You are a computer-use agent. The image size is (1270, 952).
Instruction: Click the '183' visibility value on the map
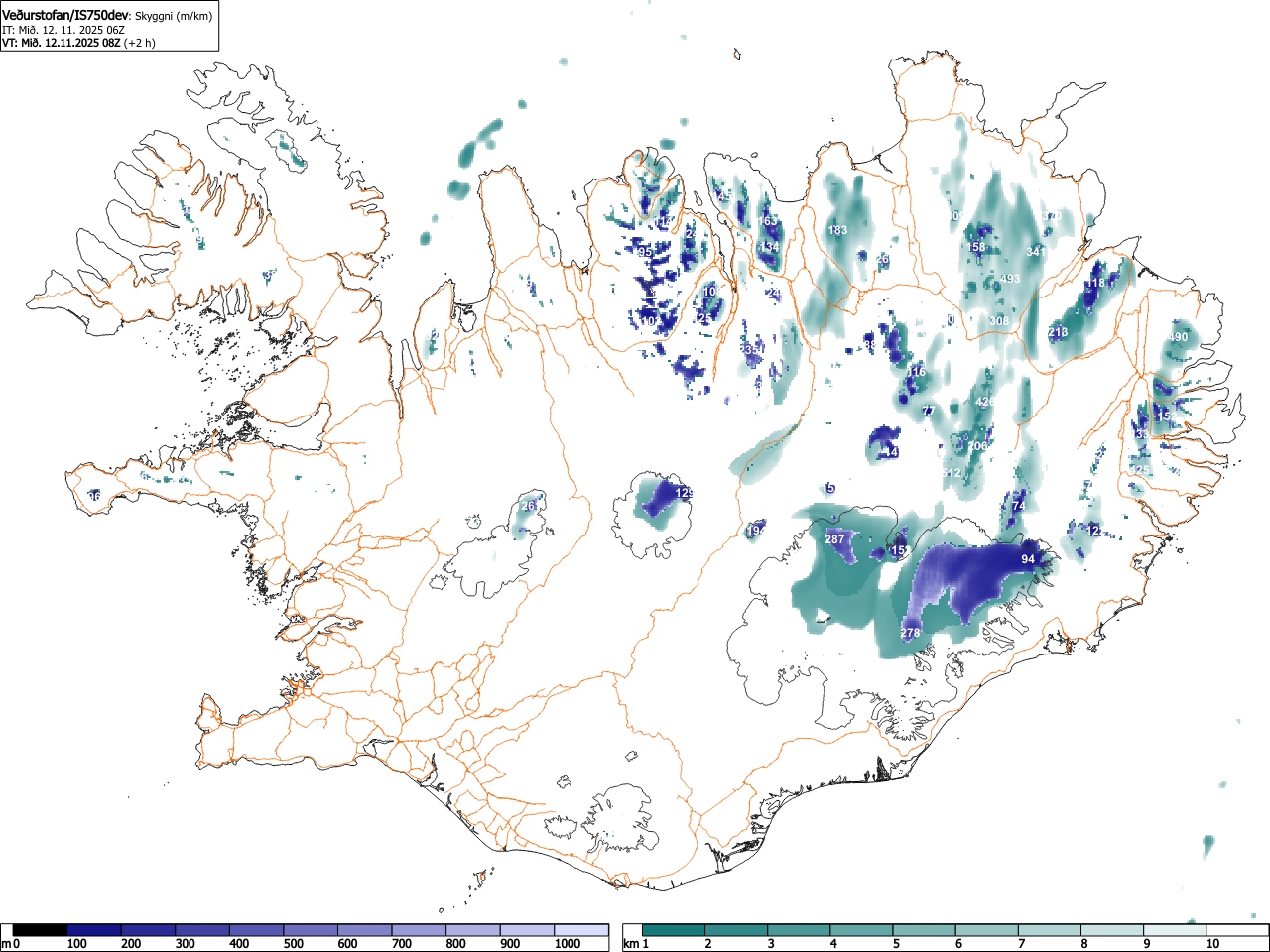tap(838, 230)
